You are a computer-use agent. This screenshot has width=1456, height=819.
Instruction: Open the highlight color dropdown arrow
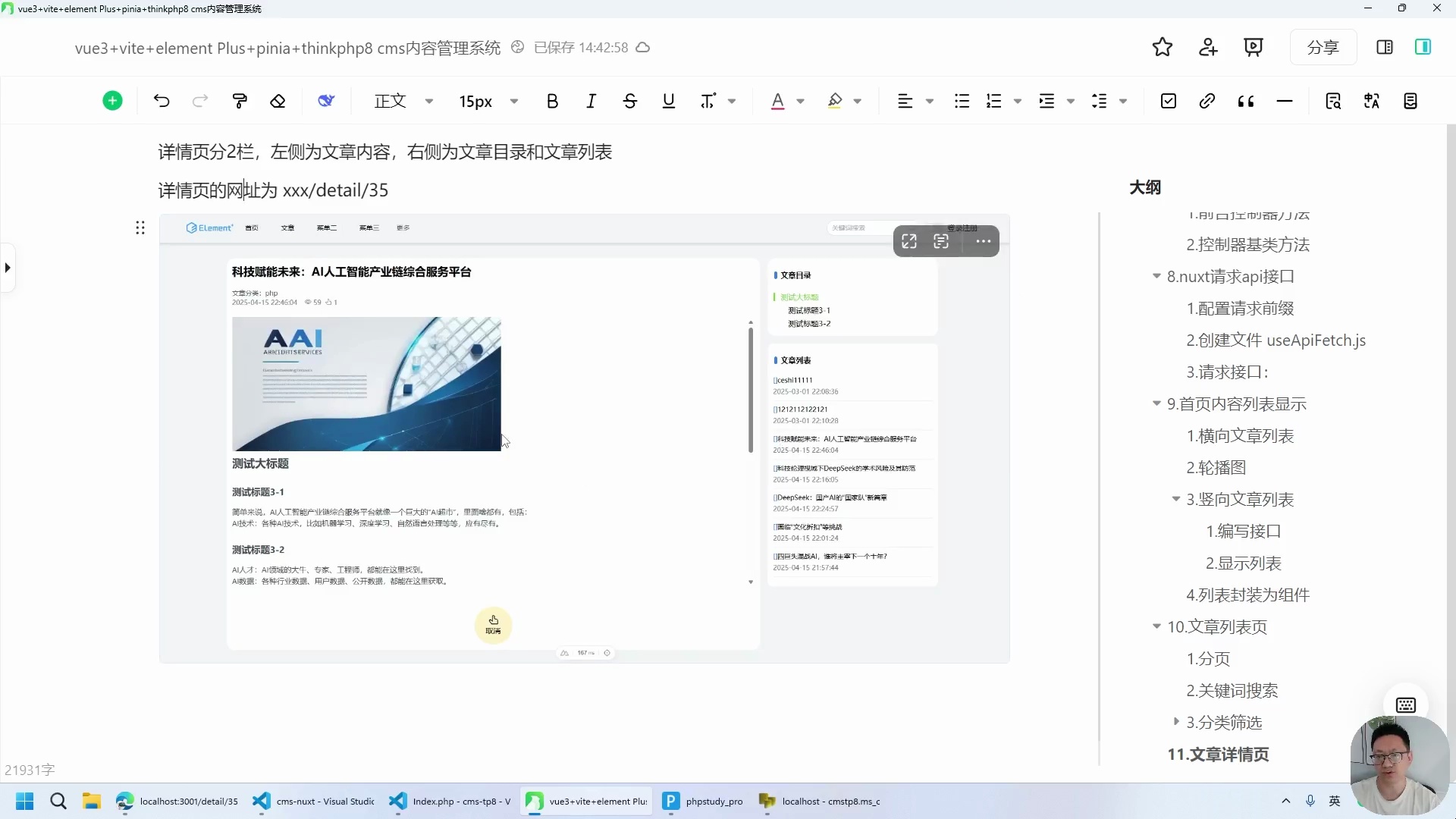[858, 101]
